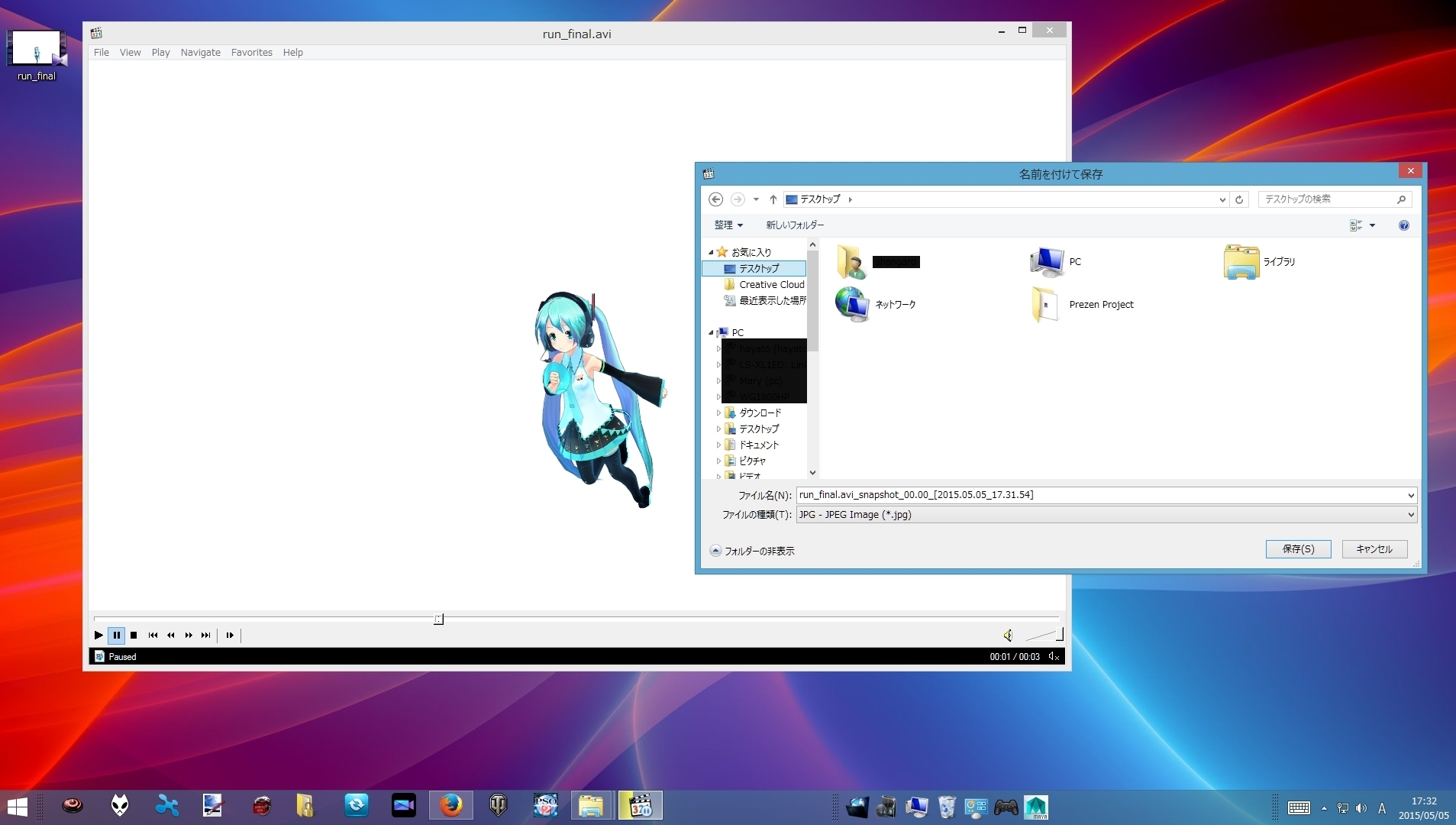Select 最近表示した場所 in the navigation pane
Screen dimensions: 1456x825
[x=764, y=300]
